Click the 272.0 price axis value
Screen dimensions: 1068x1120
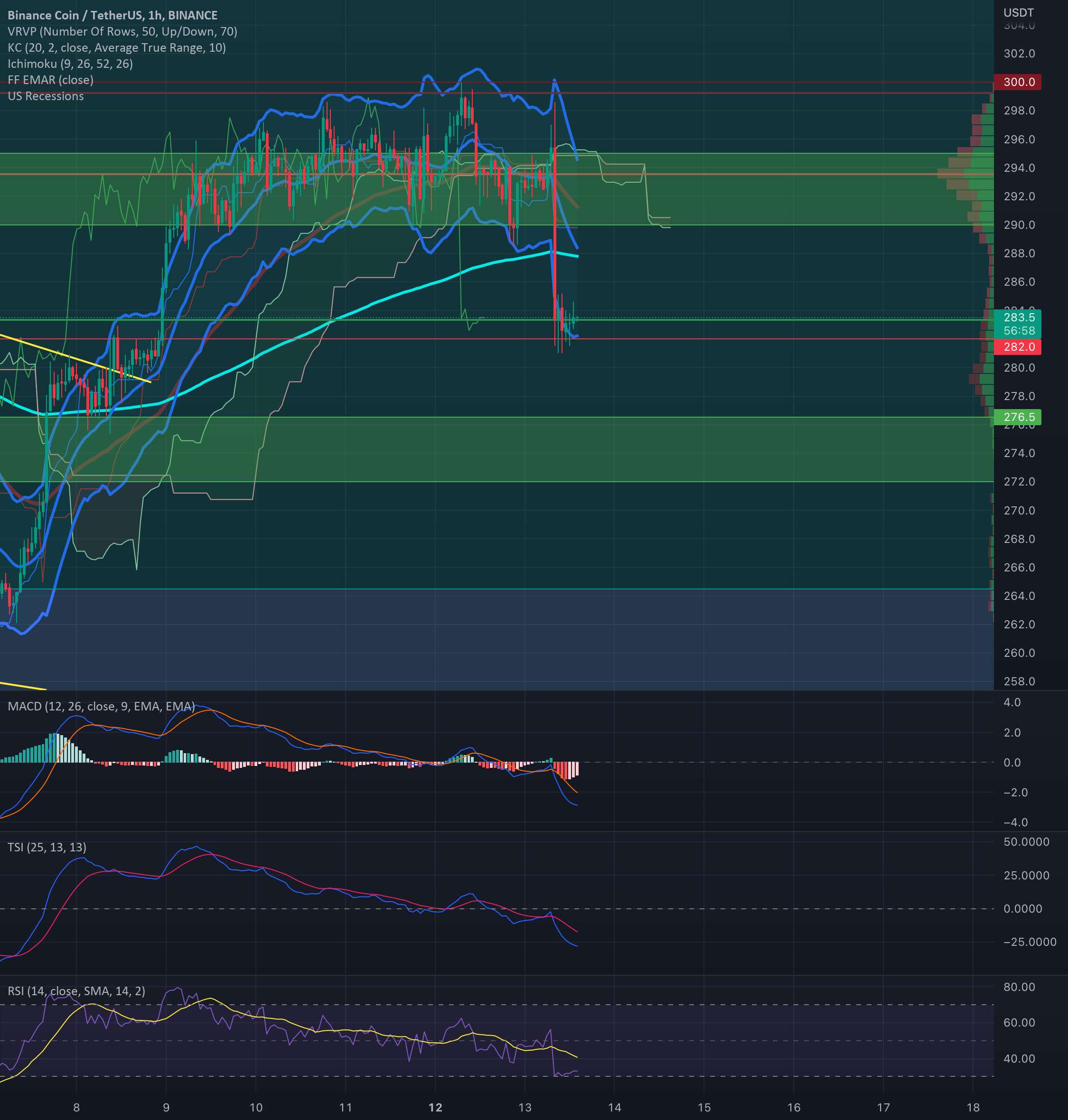1019,482
